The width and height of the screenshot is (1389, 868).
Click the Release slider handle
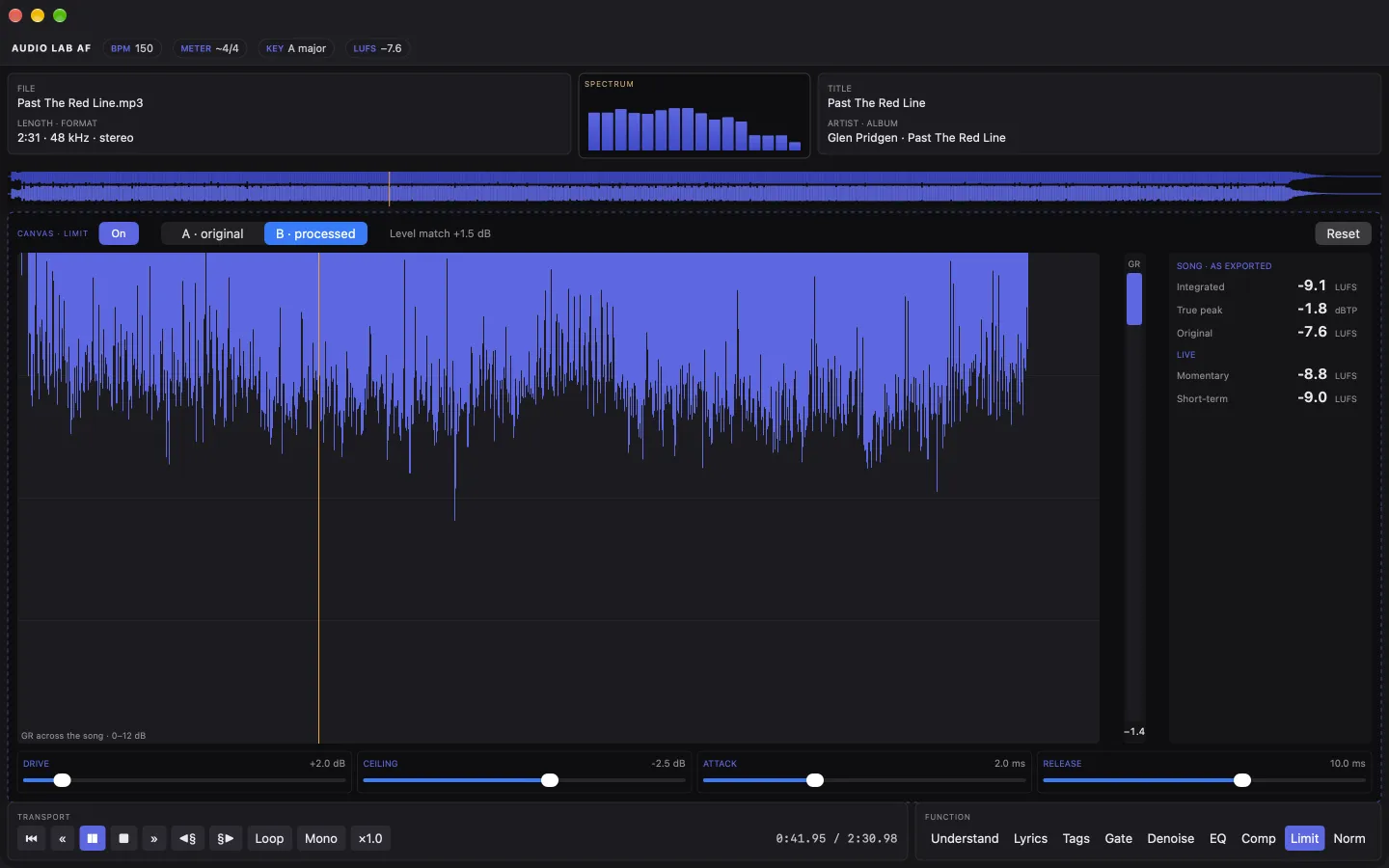pyautogui.click(x=1242, y=780)
